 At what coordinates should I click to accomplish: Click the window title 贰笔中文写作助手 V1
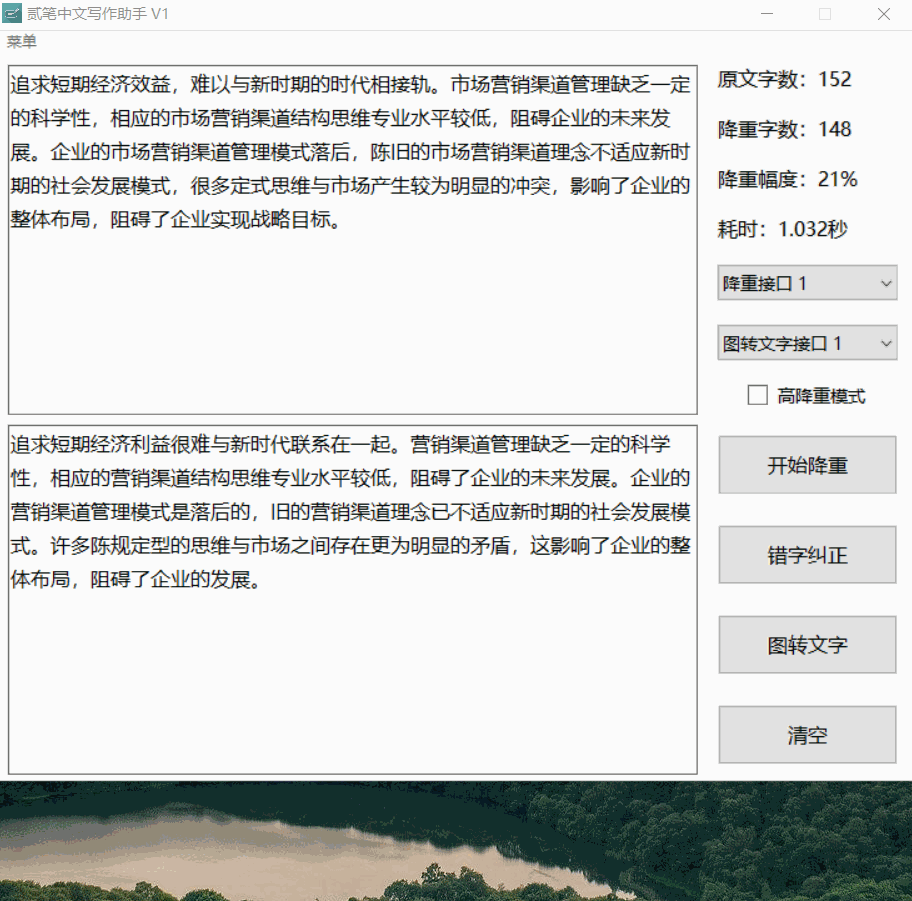(x=98, y=14)
